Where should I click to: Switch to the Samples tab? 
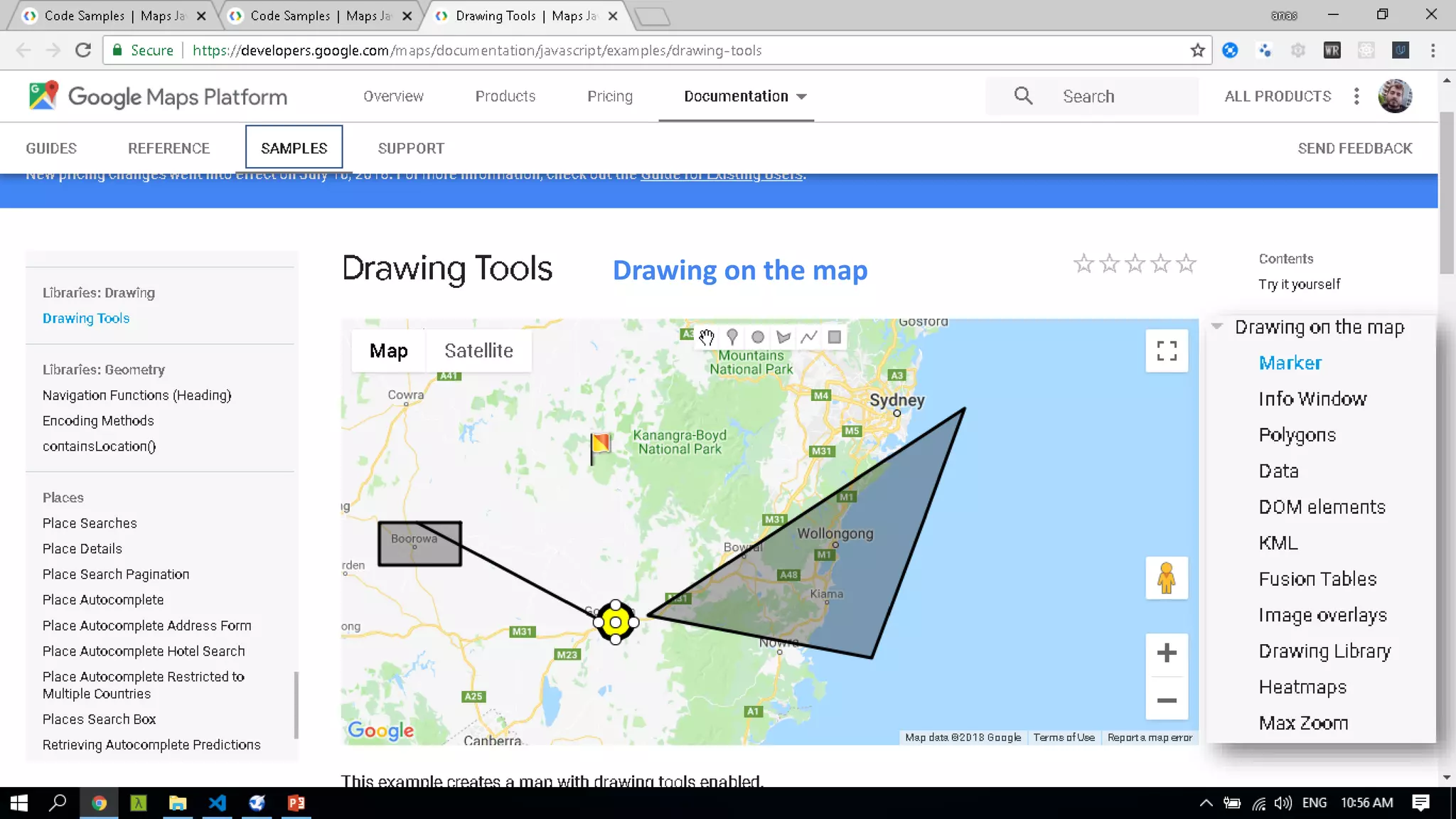294,147
